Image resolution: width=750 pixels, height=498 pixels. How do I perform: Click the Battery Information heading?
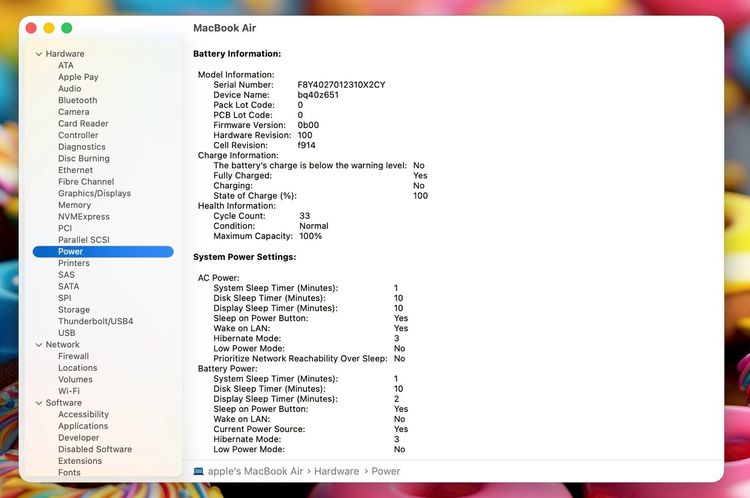click(237, 54)
